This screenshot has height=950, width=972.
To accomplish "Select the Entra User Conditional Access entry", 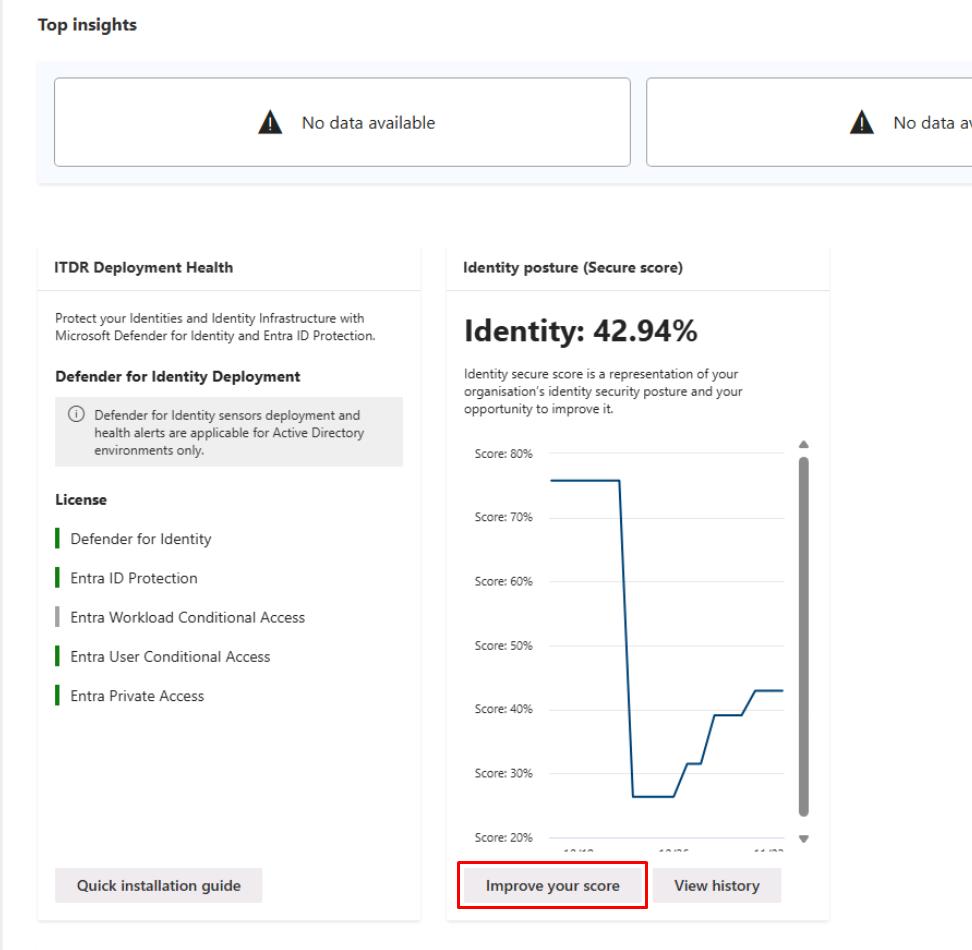I will click(170, 657).
